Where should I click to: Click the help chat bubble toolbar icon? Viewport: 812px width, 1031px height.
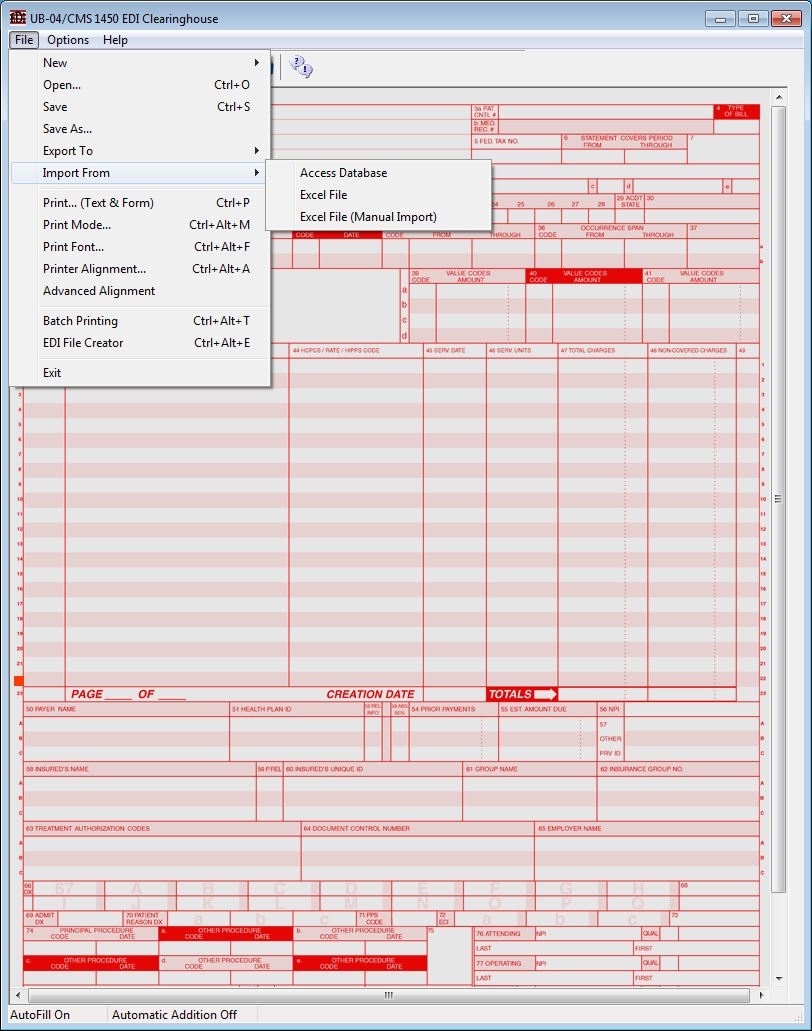pyautogui.click(x=301, y=66)
